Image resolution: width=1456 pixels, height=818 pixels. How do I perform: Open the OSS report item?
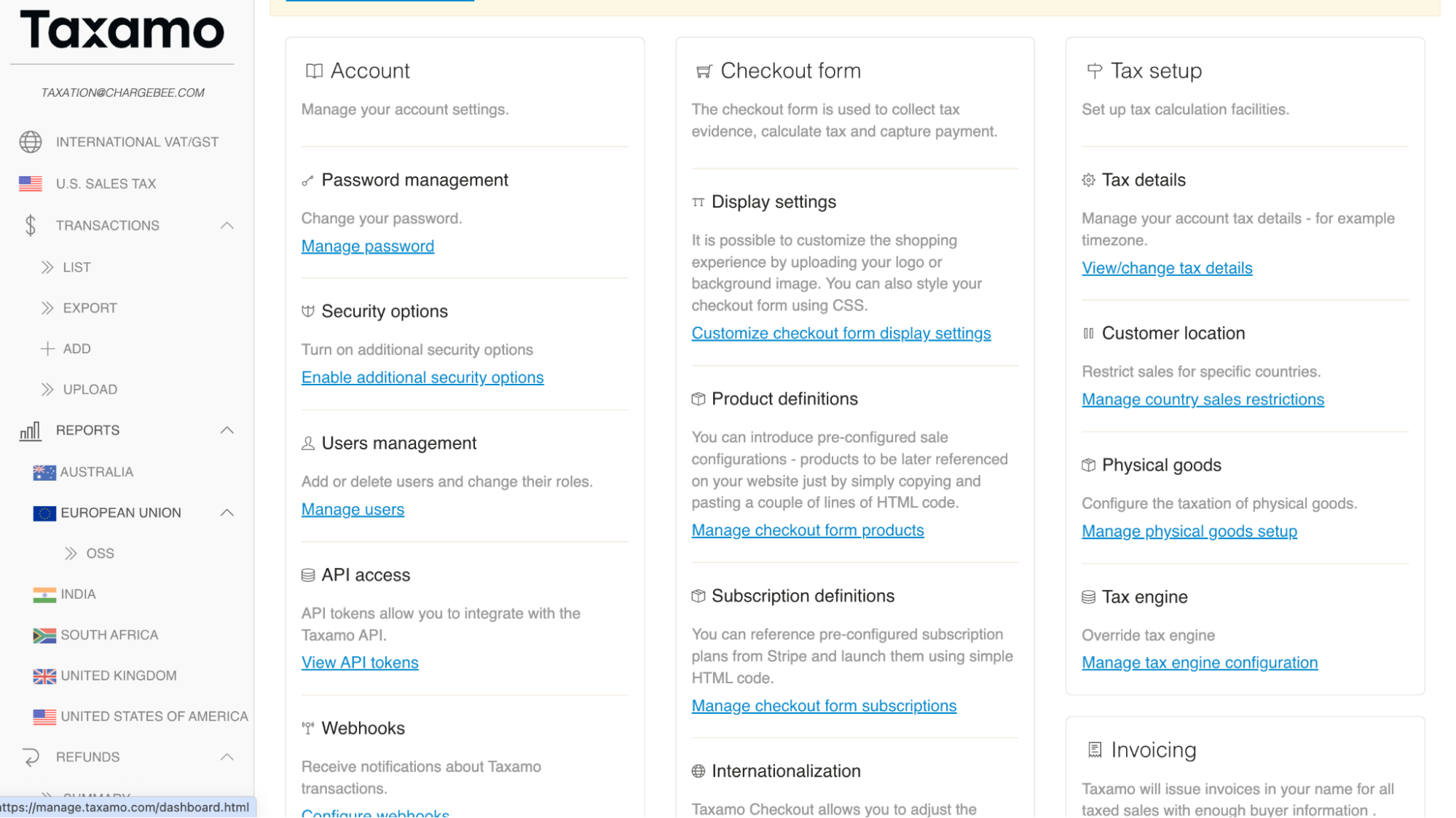tap(100, 554)
